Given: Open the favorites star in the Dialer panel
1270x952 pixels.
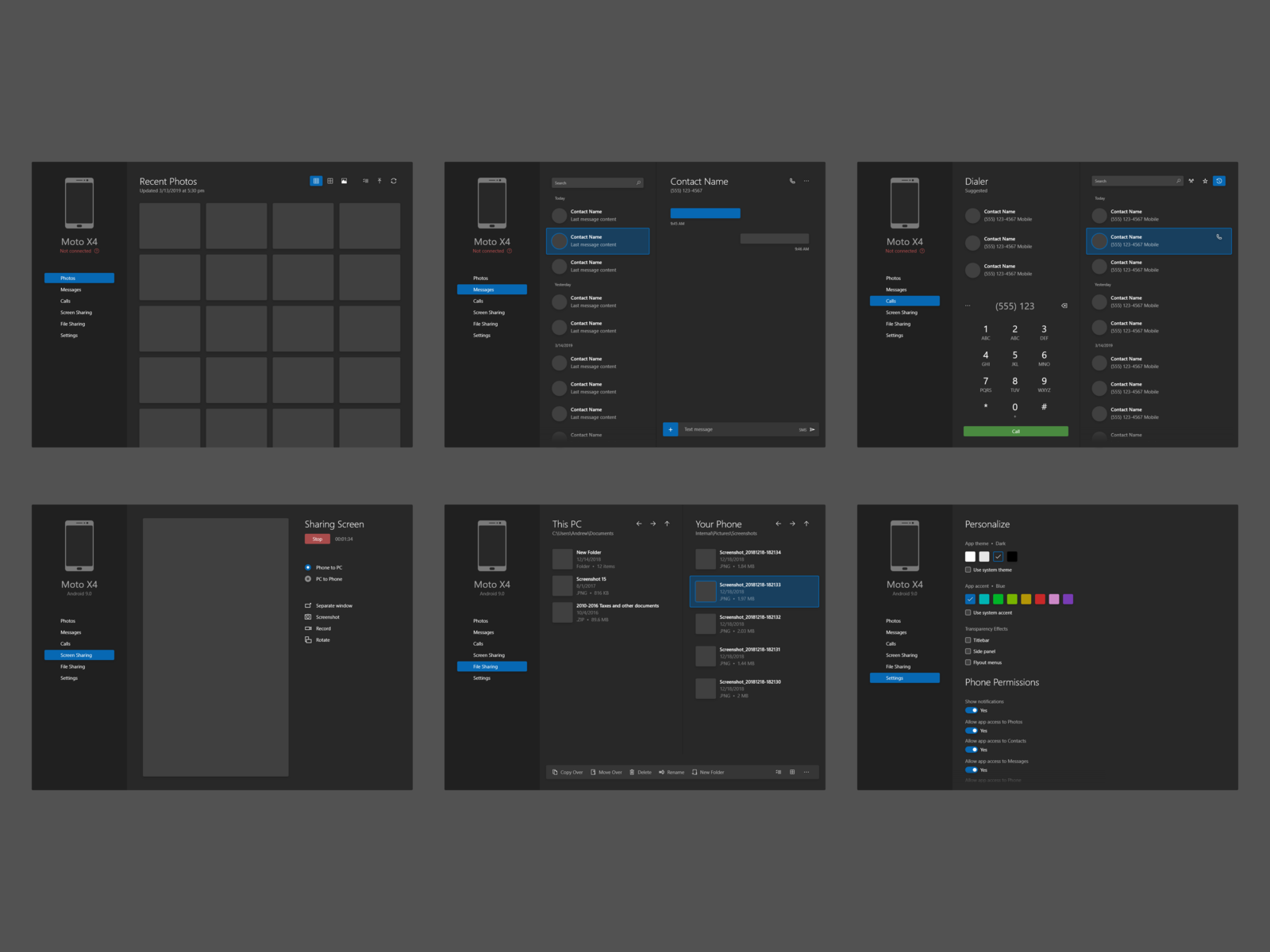Looking at the screenshot, I should (1206, 180).
